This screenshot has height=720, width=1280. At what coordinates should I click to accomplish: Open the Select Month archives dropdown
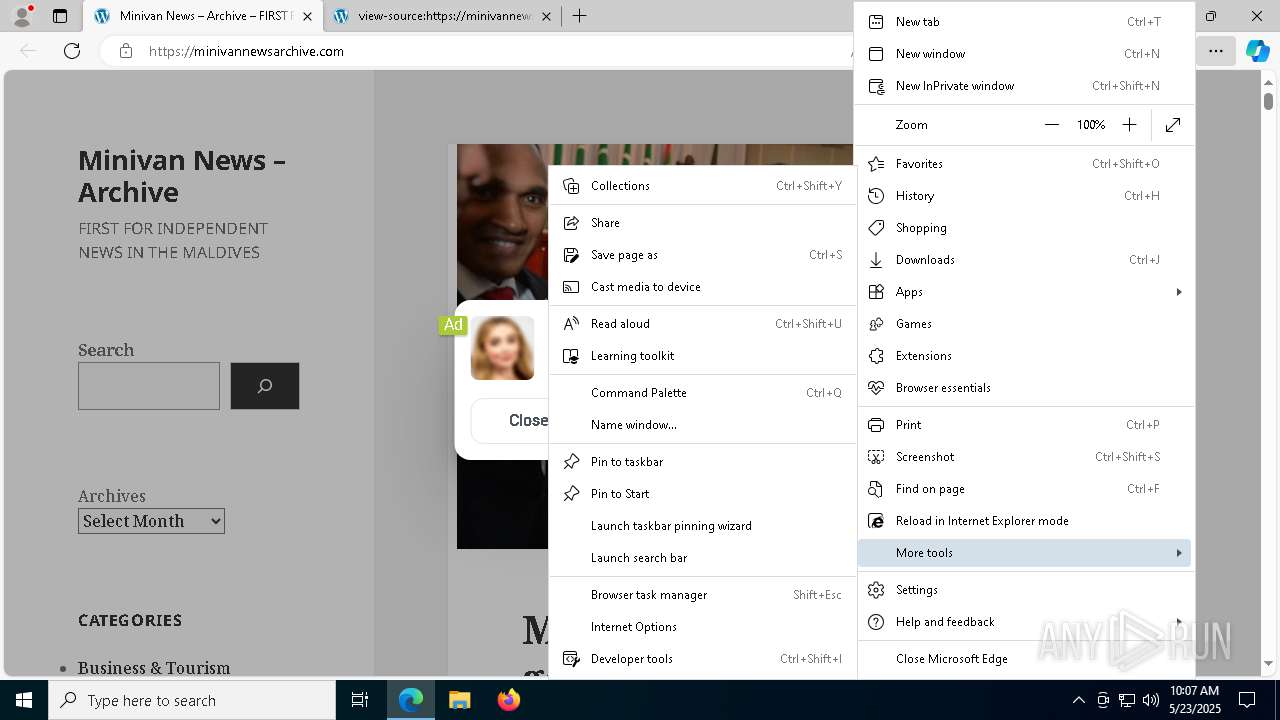click(x=151, y=521)
